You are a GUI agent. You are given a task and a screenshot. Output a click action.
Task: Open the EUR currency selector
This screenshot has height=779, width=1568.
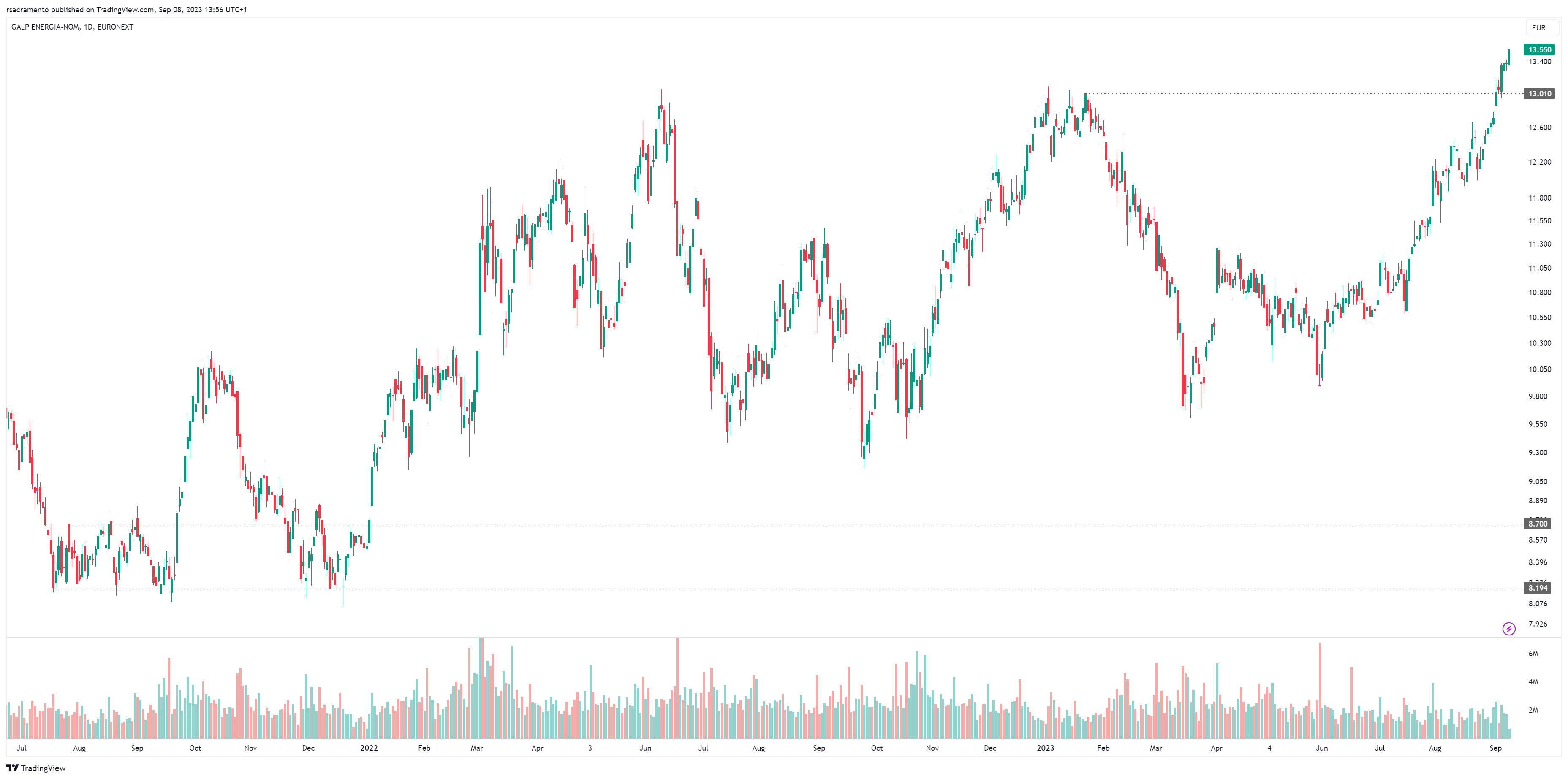1538,27
